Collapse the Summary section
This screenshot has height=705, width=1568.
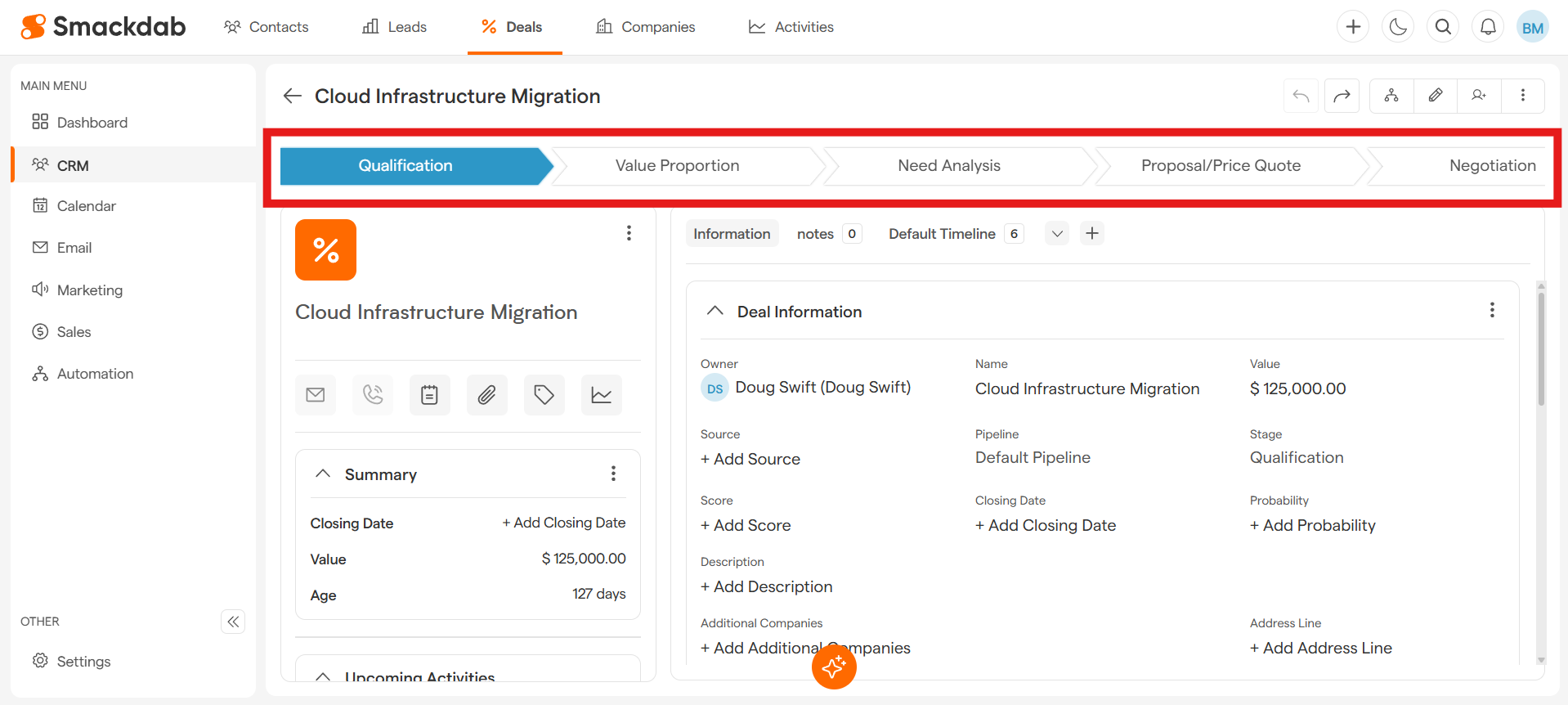pos(323,474)
